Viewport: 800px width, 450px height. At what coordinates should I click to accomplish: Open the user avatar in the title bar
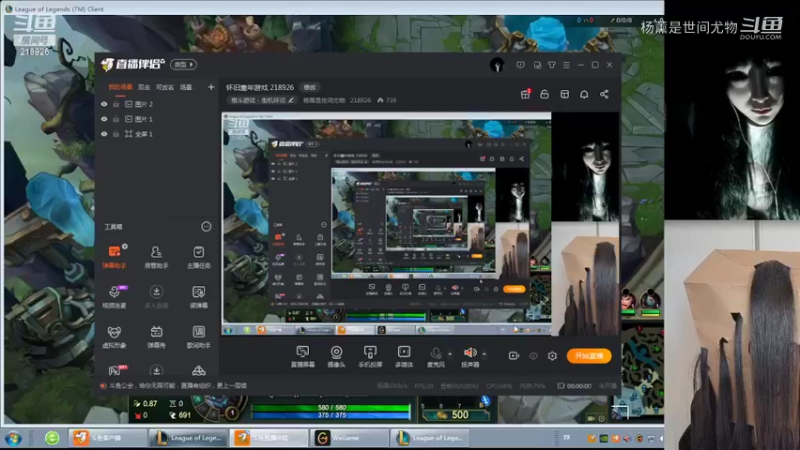tap(497, 65)
